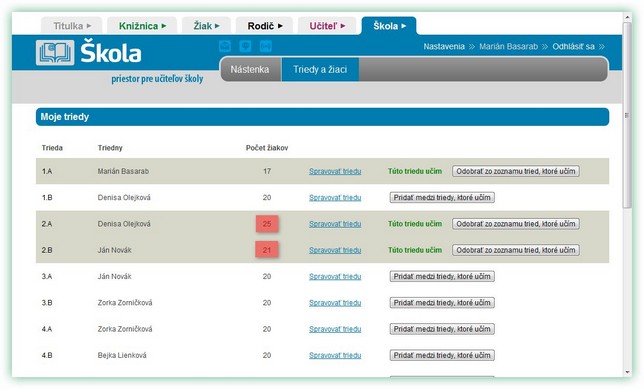Click the scrollbar down arrow
Image resolution: width=644 pixels, height=389 pixels.
[x=627, y=372]
